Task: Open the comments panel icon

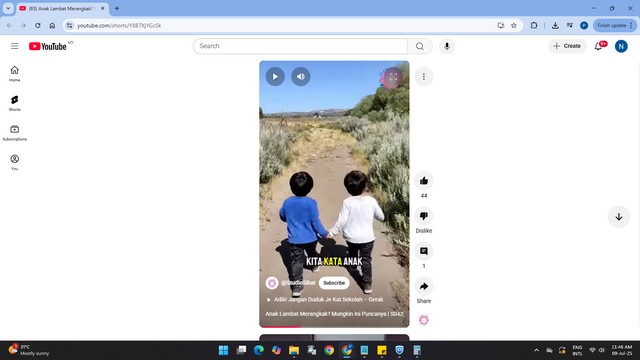Action: (x=424, y=251)
